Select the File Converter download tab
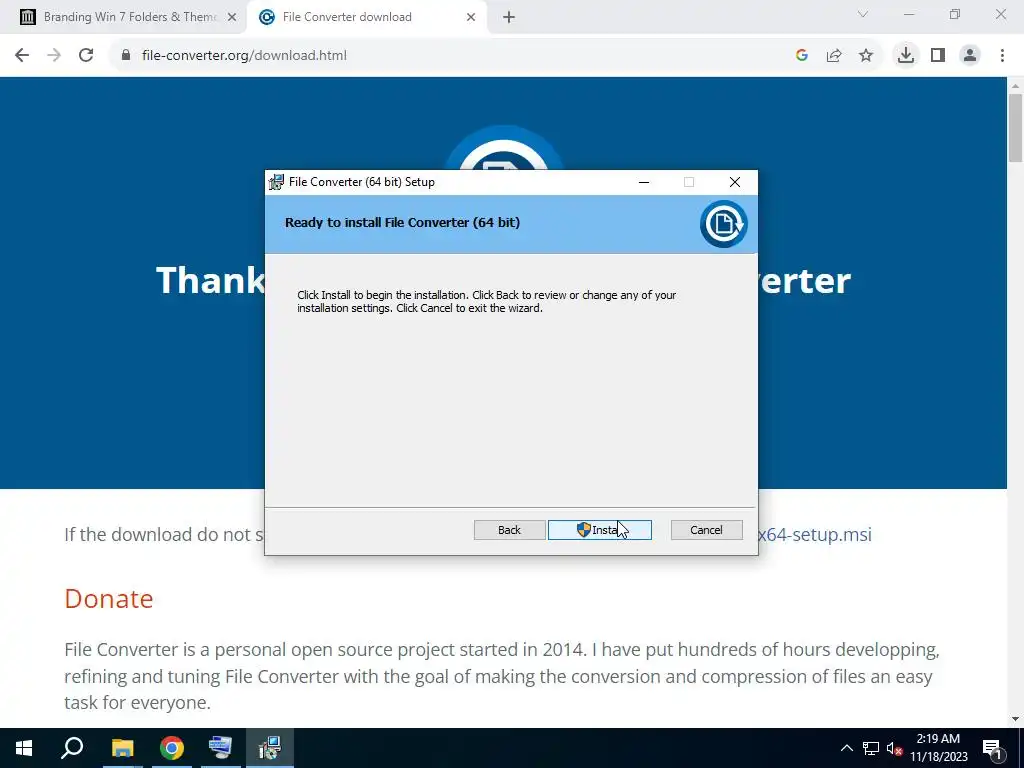This screenshot has height=768, width=1024. (x=366, y=17)
